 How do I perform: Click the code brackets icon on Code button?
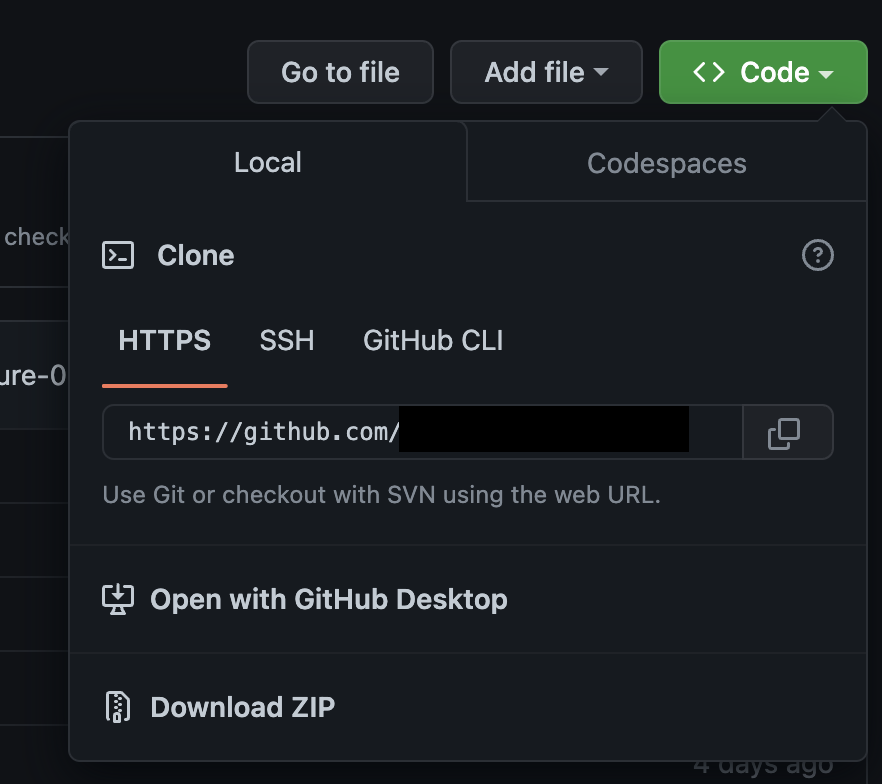tap(710, 71)
